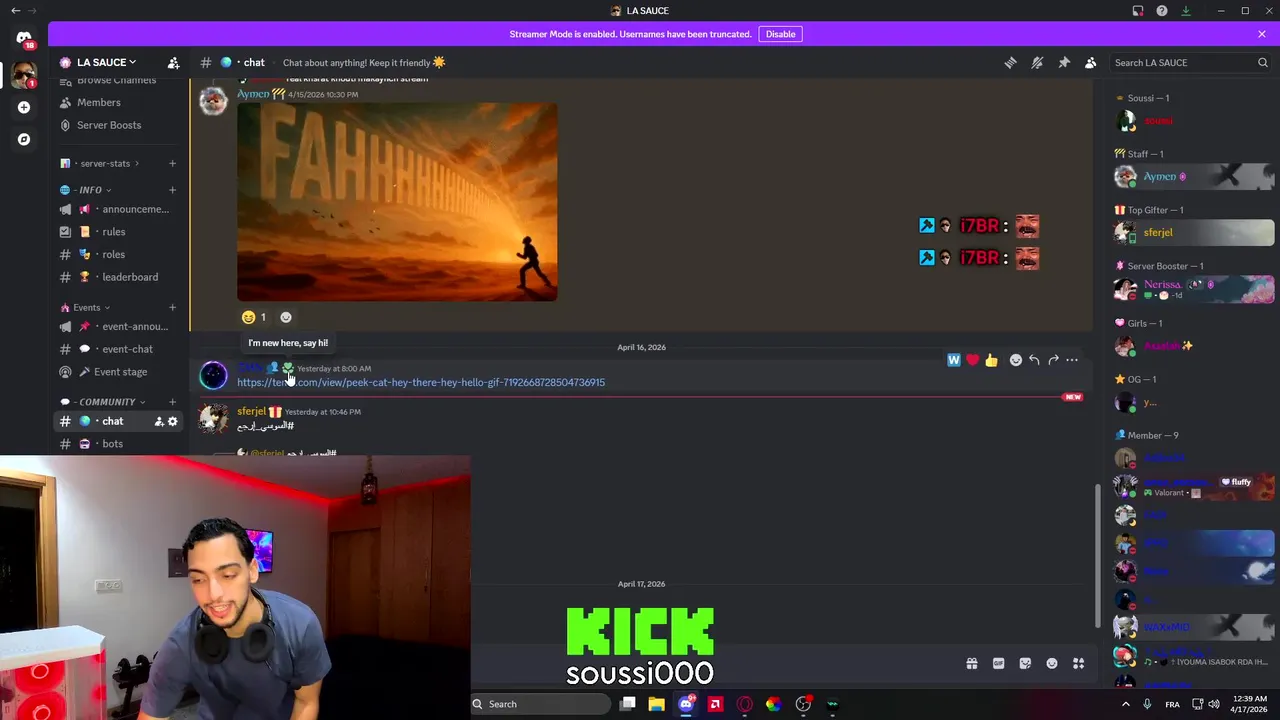
Task: React with W emoji on hovered message
Action: click(954, 360)
